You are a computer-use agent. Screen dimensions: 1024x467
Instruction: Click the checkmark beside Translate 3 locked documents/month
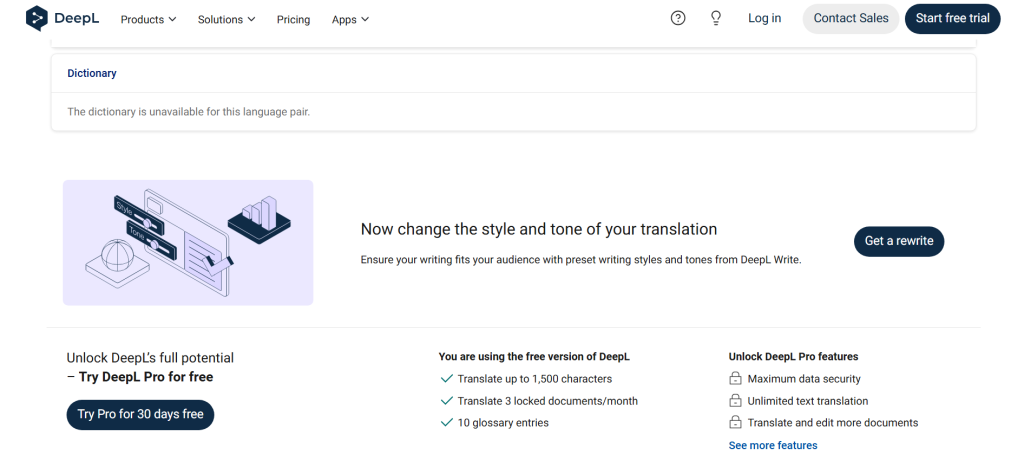(x=447, y=401)
